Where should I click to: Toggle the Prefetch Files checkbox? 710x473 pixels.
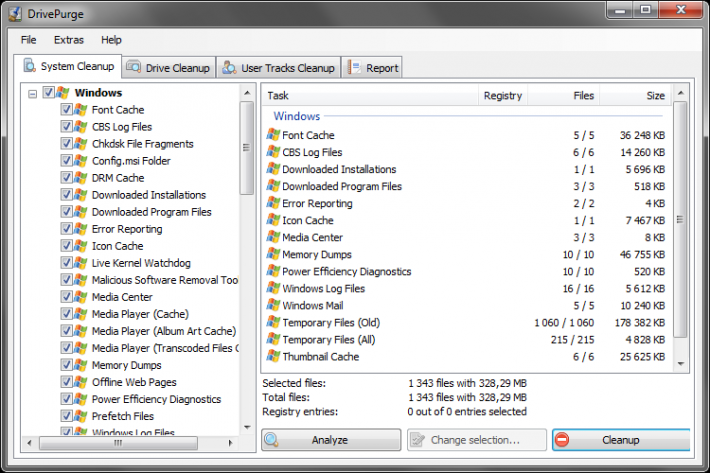[x=67, y=416]
